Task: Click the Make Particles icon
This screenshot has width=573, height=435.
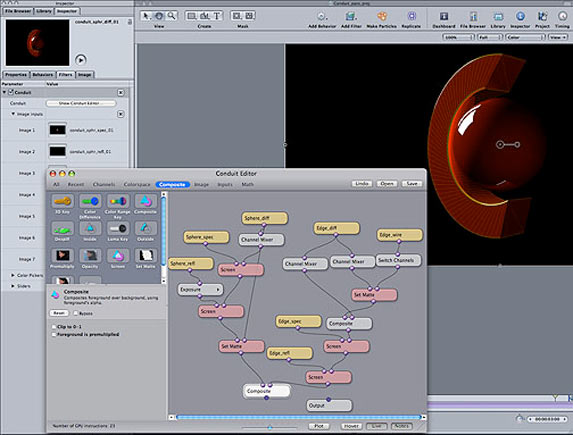Action: tap(382, 16)
